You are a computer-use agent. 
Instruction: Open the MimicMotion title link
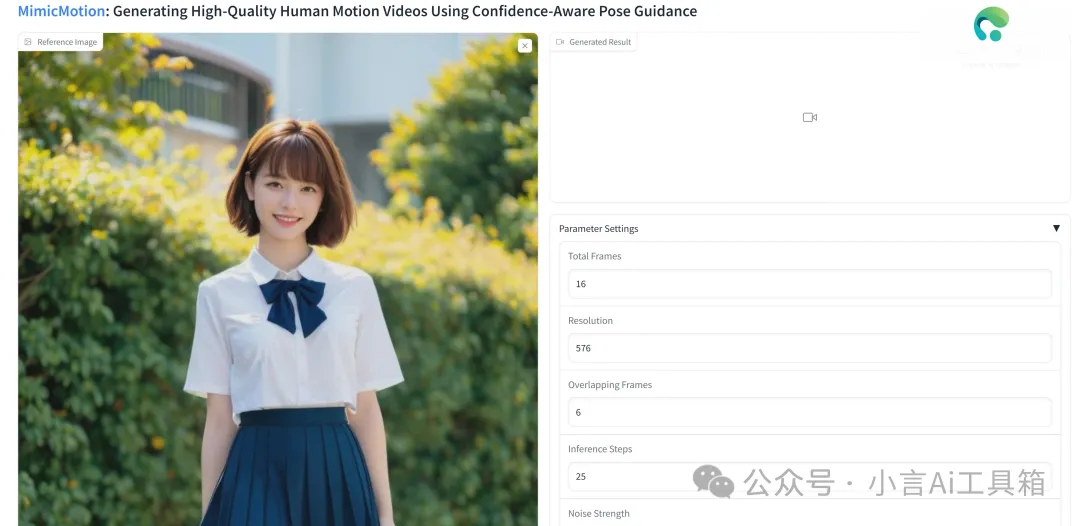click(x=62, y=11)
